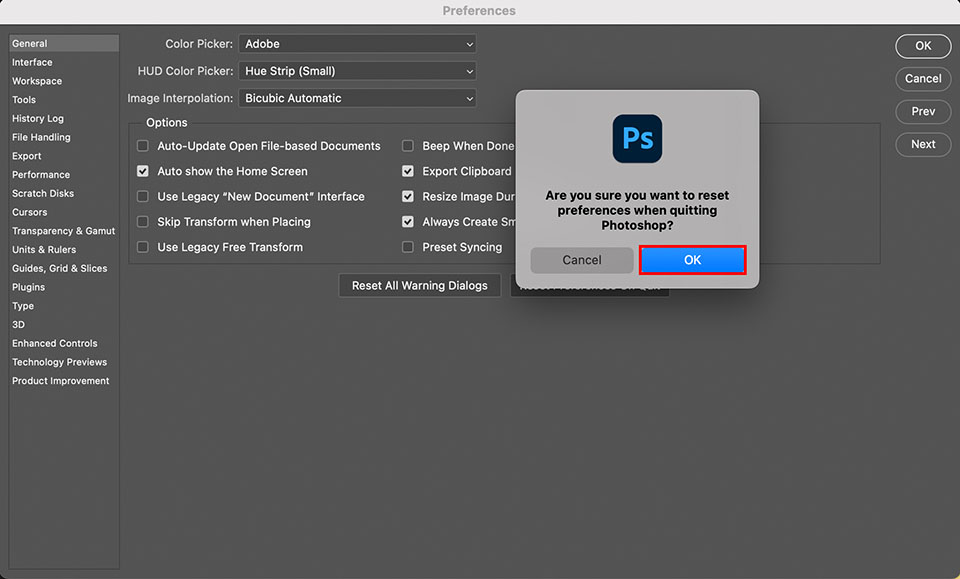The image size is (960, 579).
Task: Open the HUD Color Picker dropdown
Action: 357,71
